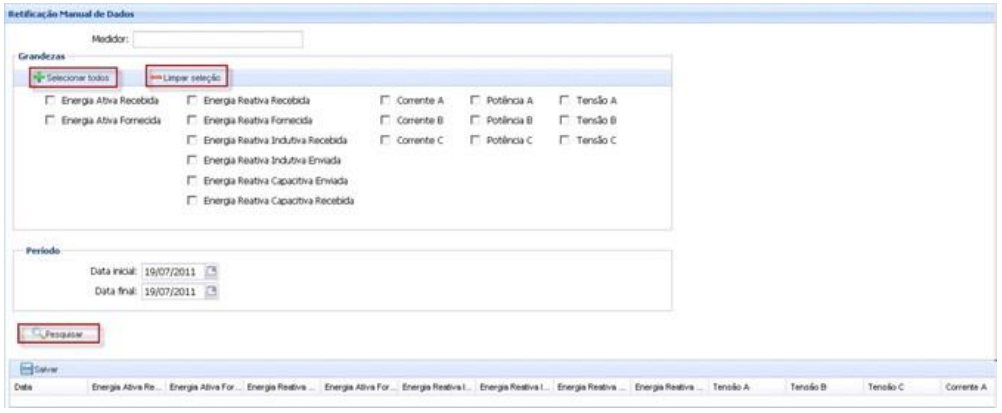Click the Corrente A column header
The height and width of the screenshot is (413, 1002).
tap(967, 386)
